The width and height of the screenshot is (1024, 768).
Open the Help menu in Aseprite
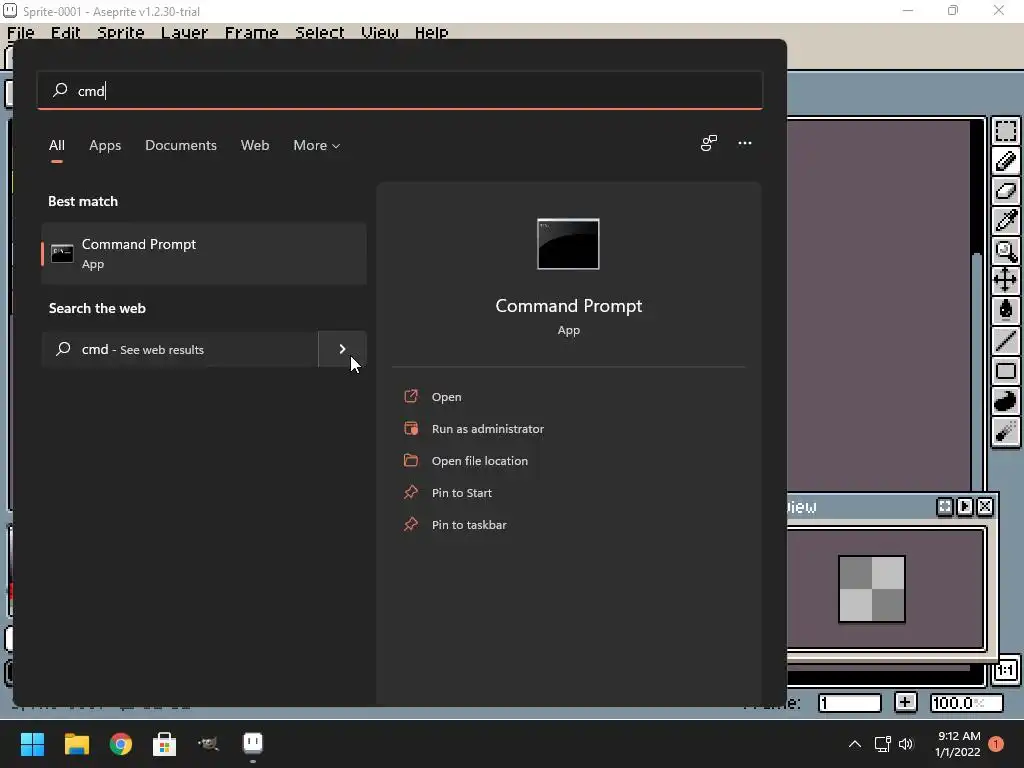click(432, 33)
